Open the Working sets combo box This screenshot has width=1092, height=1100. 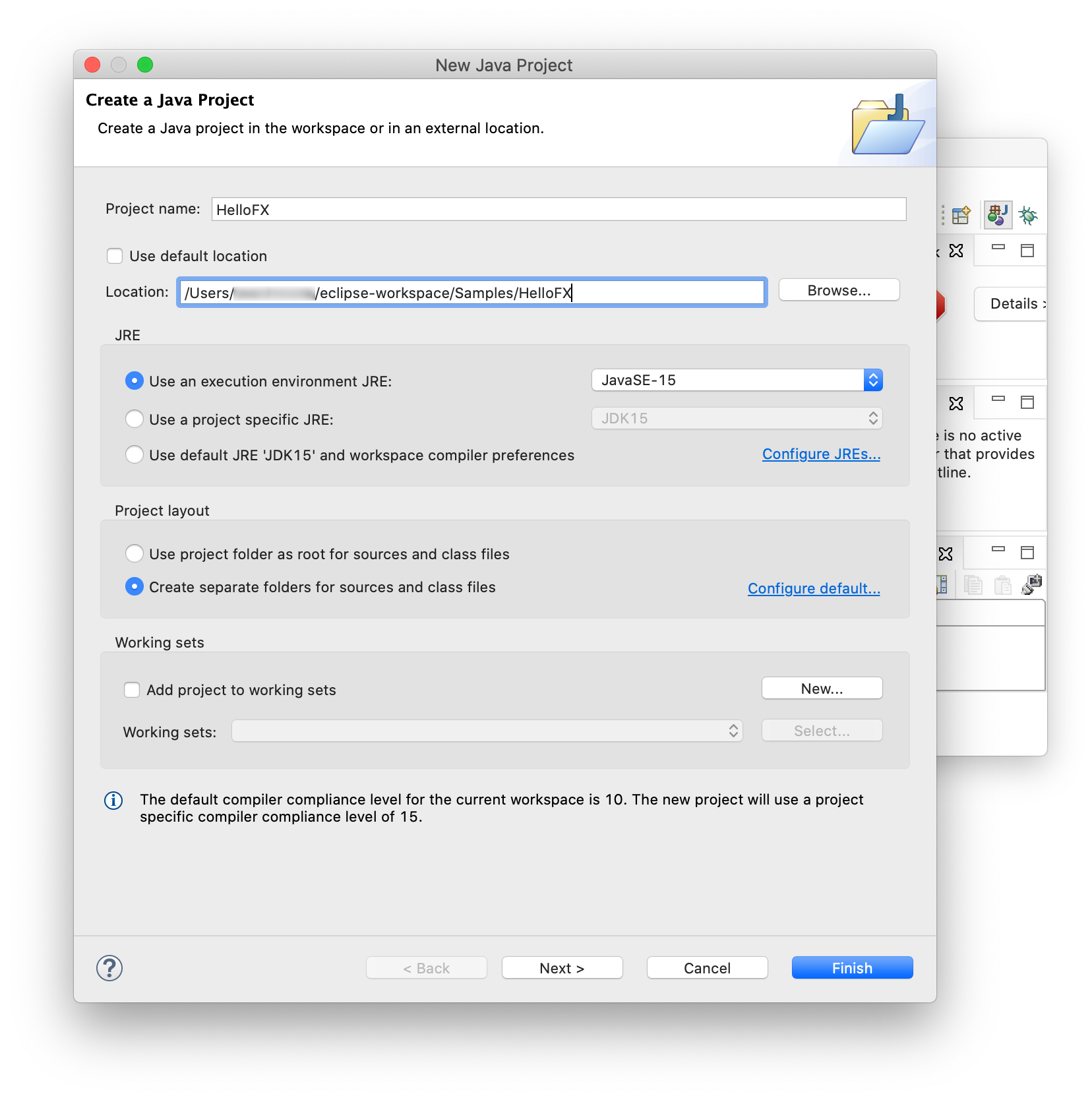[487, 731]
